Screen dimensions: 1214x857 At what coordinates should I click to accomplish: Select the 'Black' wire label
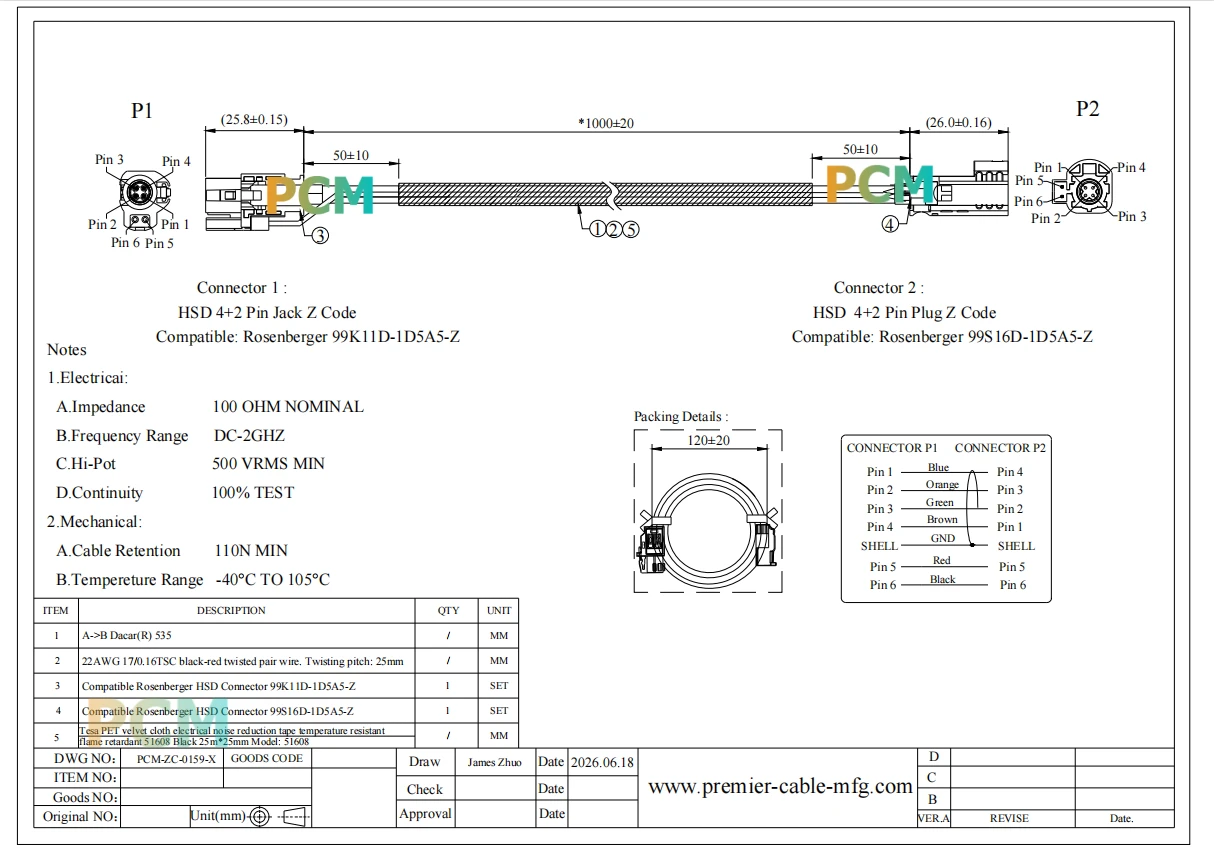pyautogui.click(x=942, y=579)
